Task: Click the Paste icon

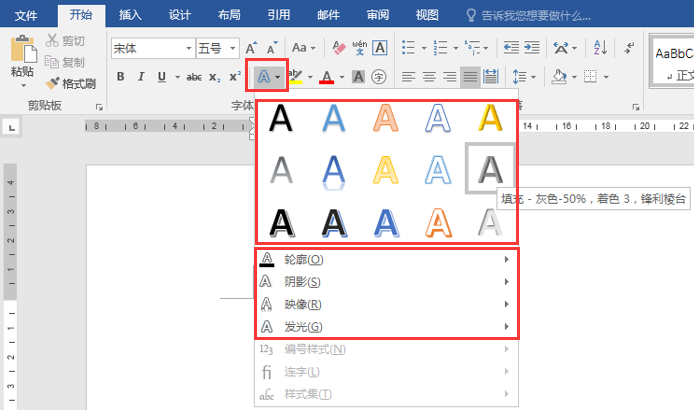Action: tap(20, 50)
